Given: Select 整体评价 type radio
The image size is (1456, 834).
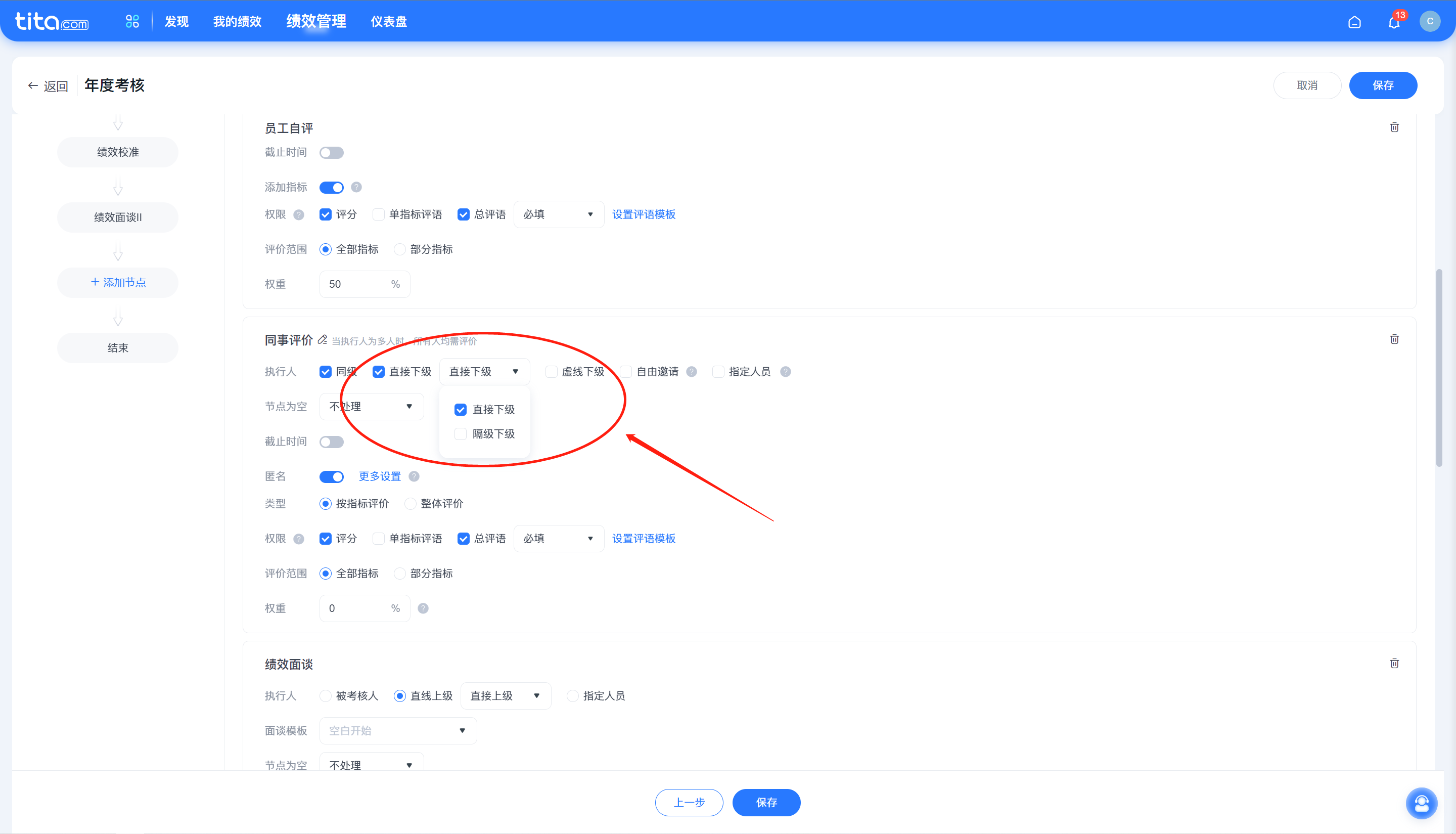Looking at the screenshot, I should (x=410, y=504).
